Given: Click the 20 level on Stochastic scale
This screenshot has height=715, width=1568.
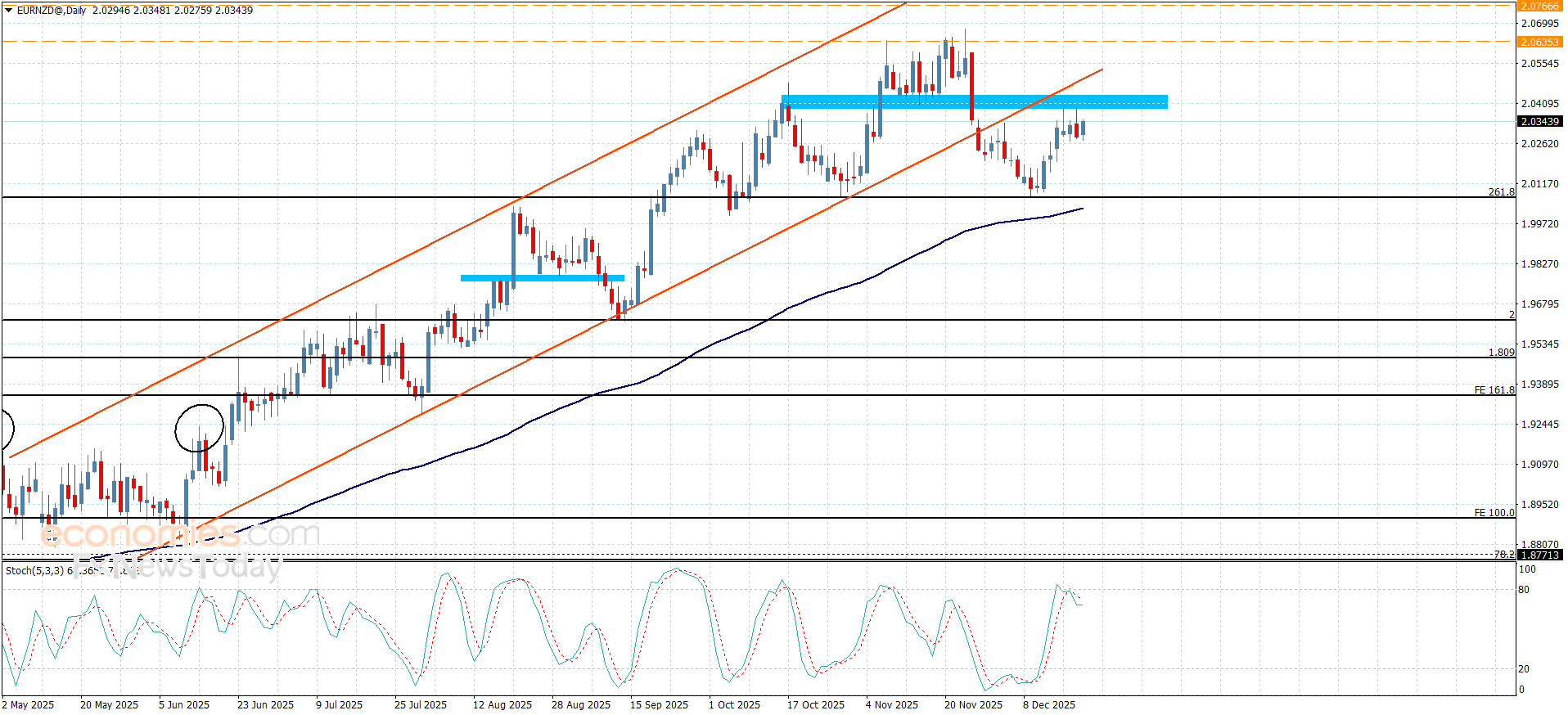Looking at the screenshot, I should coord(1524,669).
